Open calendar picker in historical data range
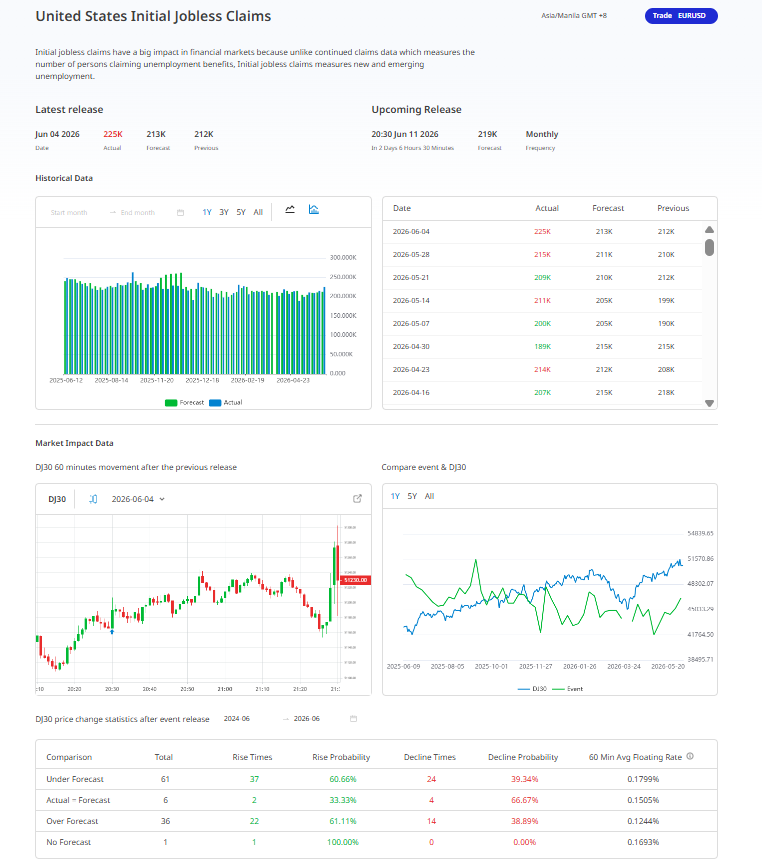The height and width of the screenshot is (863, 762). [180, 212]
